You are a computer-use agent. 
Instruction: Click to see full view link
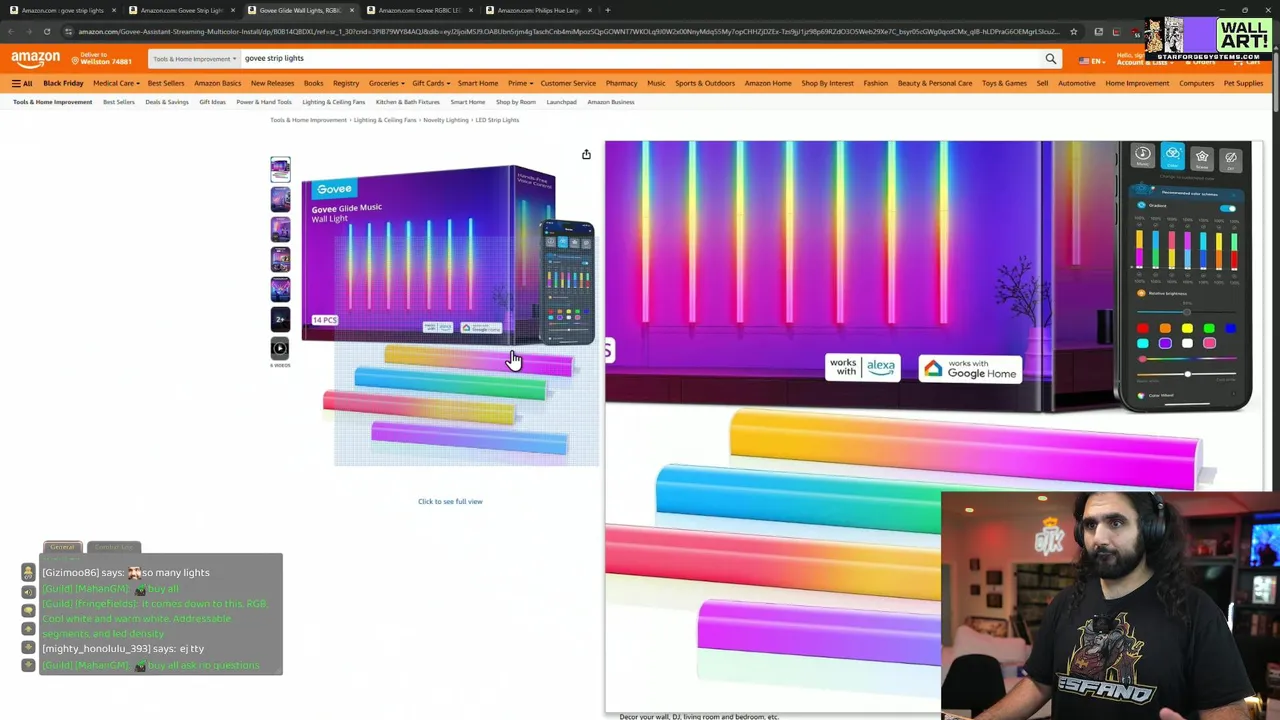pyautogui.click(x=450, y=501)
